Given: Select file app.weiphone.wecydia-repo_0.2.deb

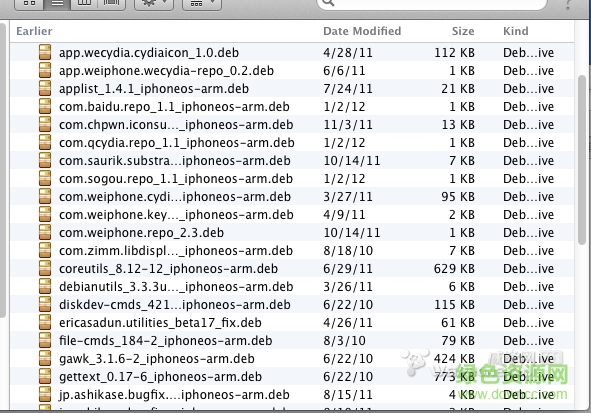Looking at the screenshot, I should (x=166, y=71).
